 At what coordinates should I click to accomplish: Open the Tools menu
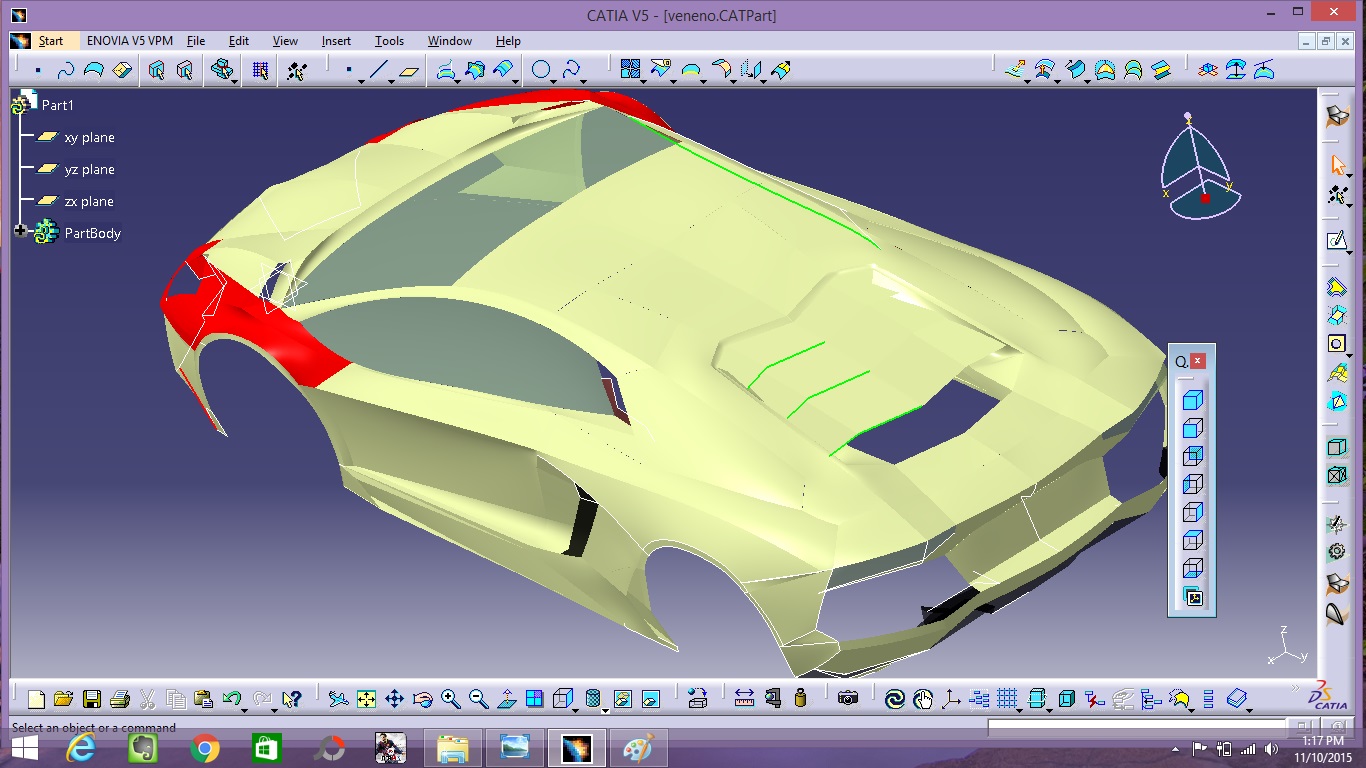(x=389, y=41)
